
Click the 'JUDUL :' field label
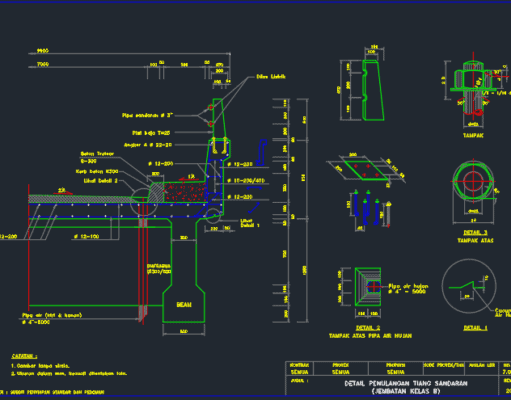(x=299, y=380)
